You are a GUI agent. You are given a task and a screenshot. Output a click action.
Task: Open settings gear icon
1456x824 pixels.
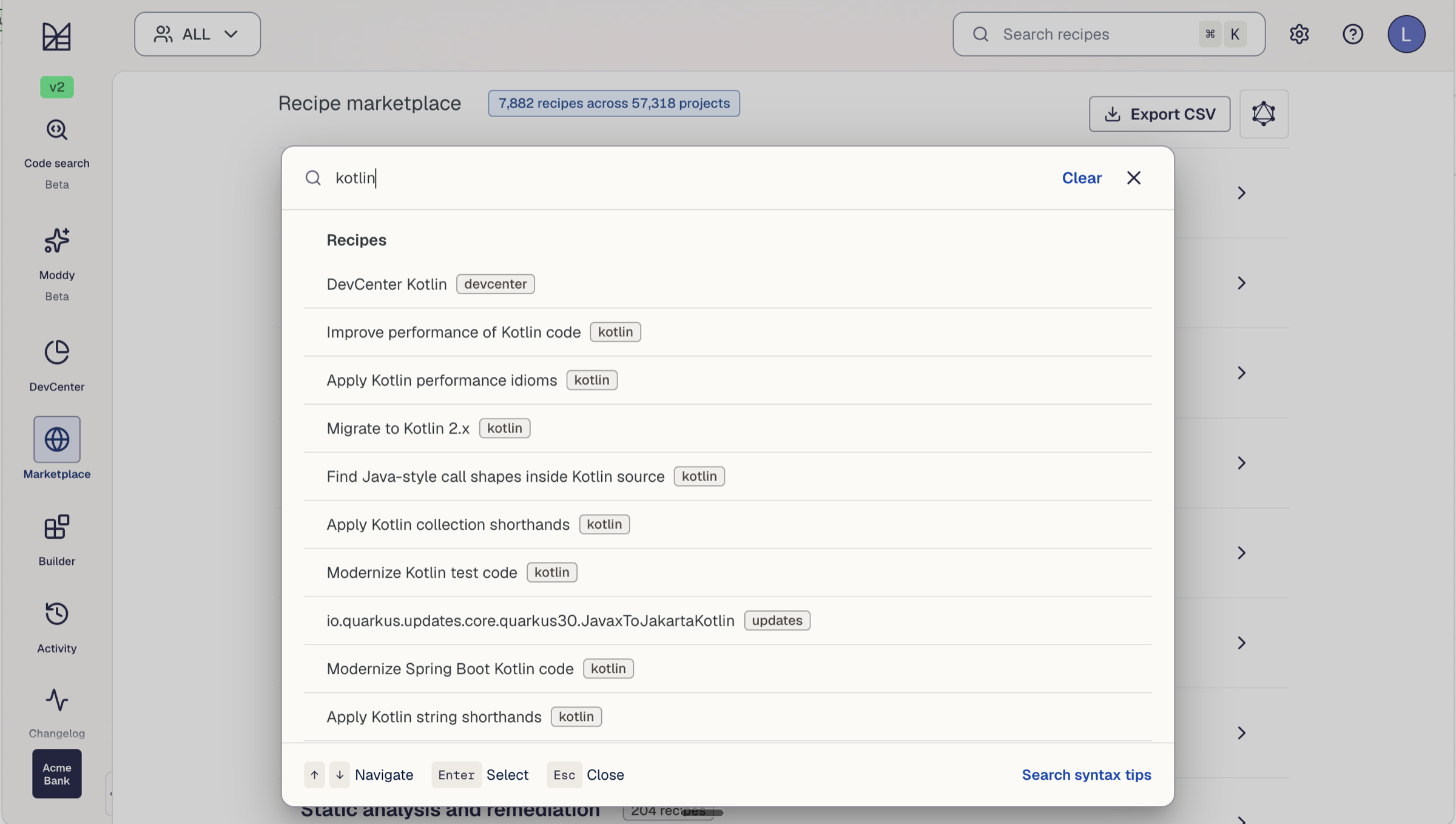tap(1299, 34)
